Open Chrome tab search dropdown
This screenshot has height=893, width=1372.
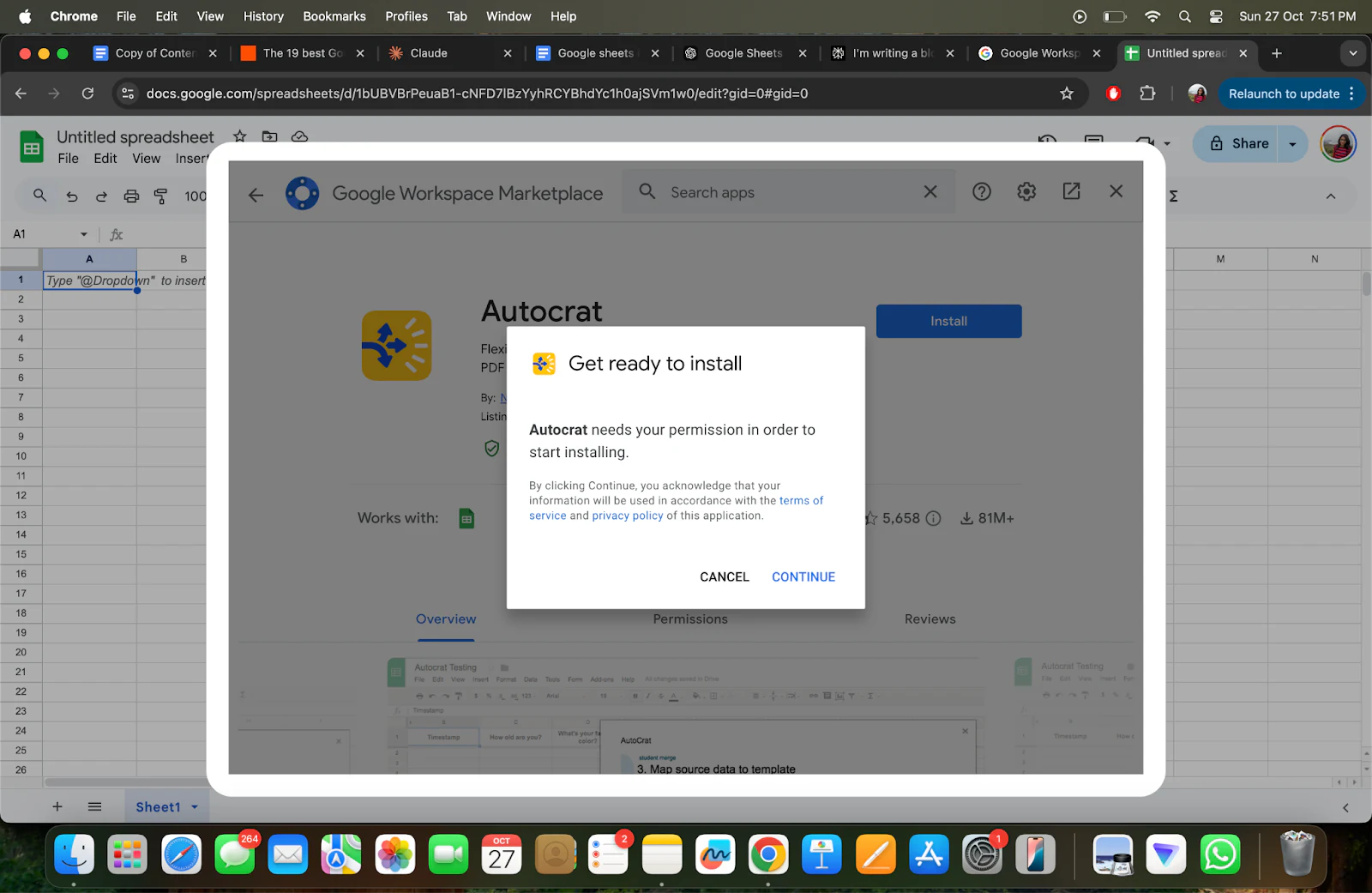click(1353, 53)
